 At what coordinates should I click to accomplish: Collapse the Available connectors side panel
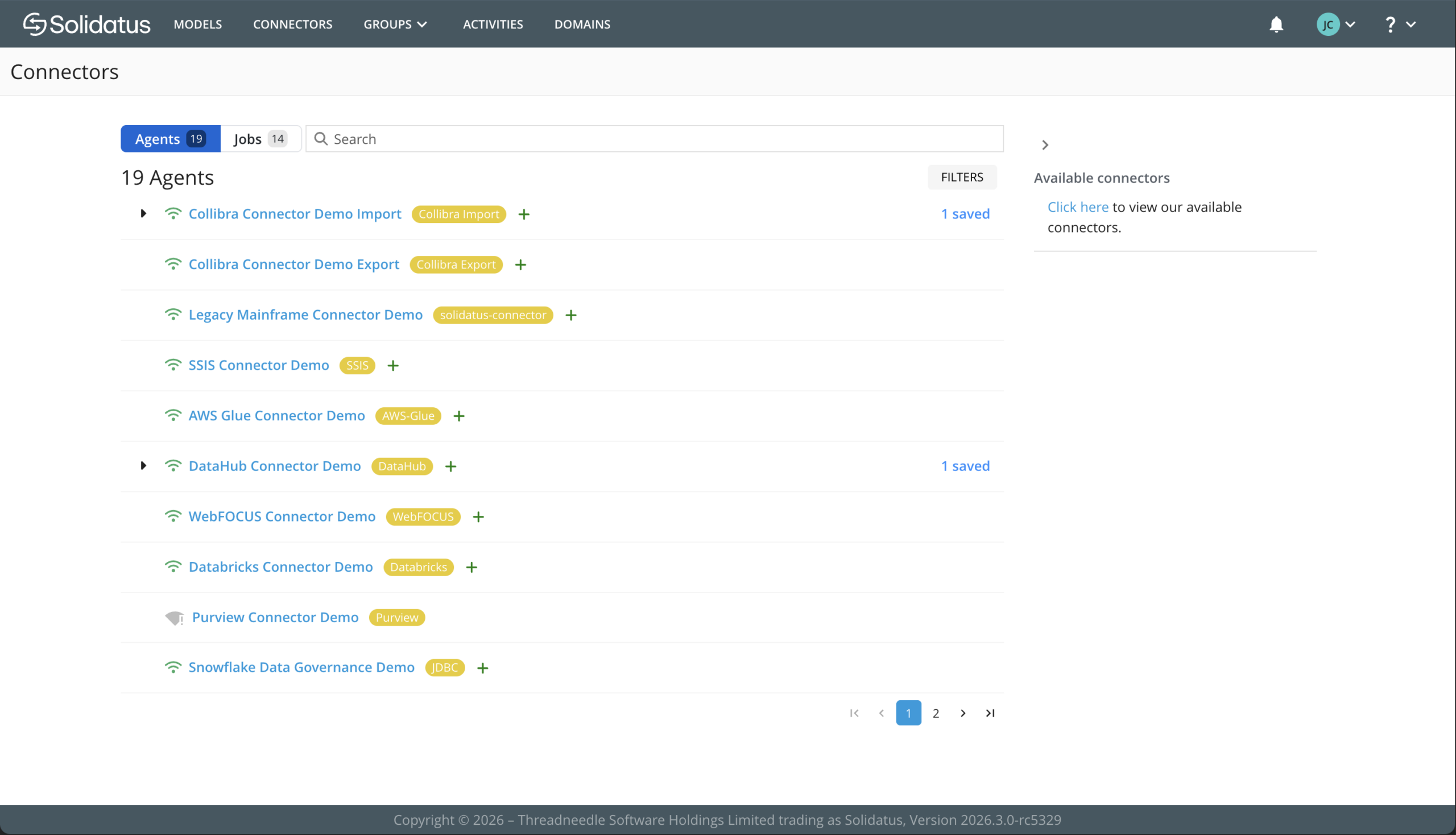click(1045, 145)
